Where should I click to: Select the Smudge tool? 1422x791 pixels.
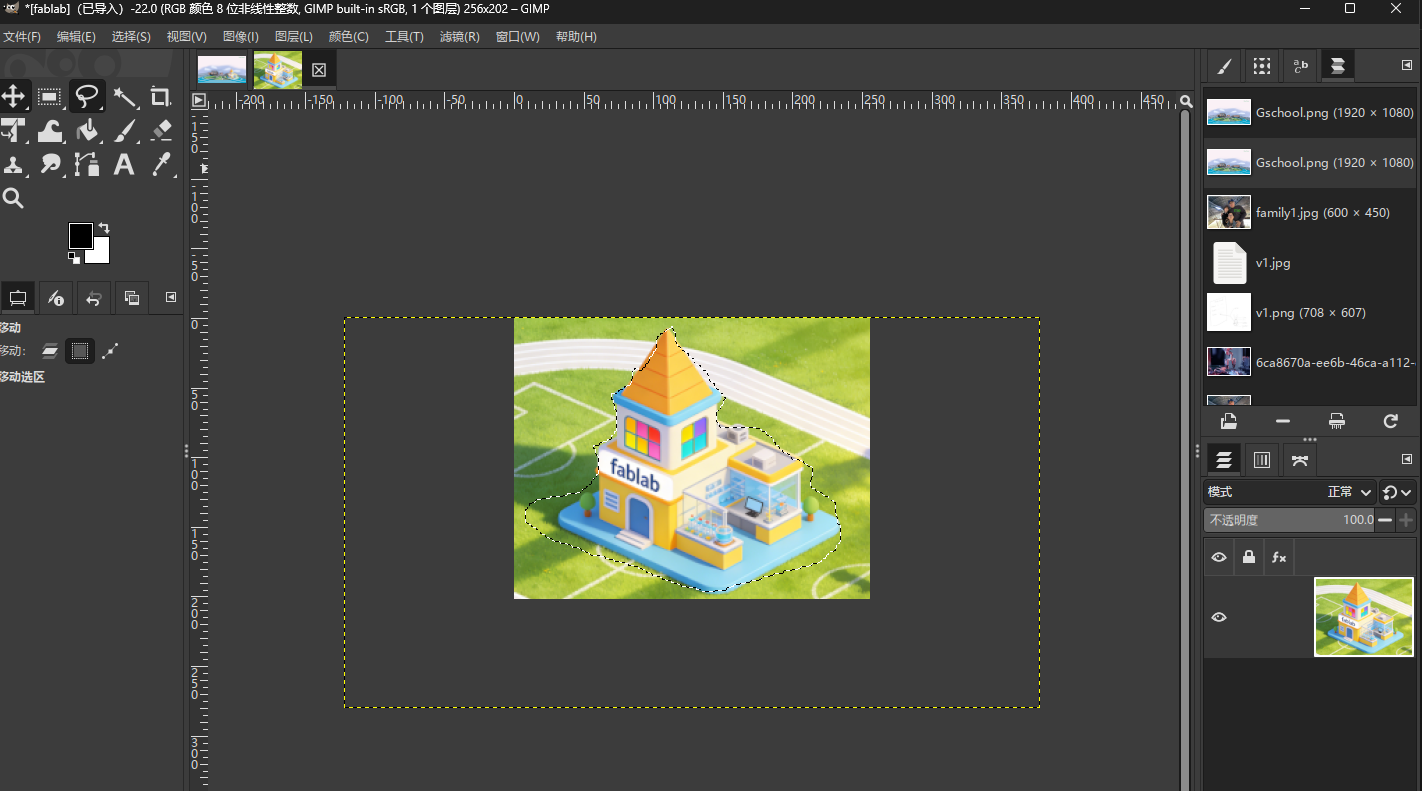pos(49,164)
